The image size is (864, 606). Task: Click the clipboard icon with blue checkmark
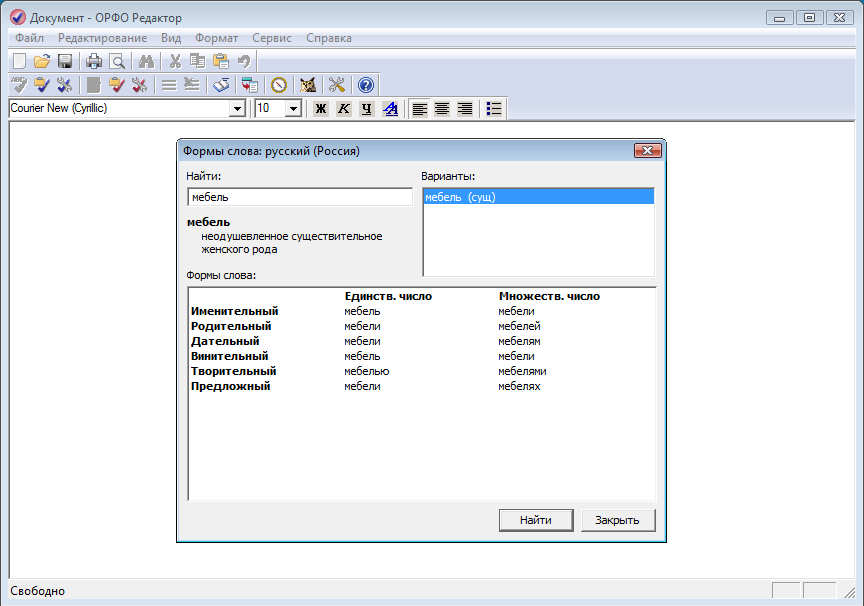click(42, 85)
